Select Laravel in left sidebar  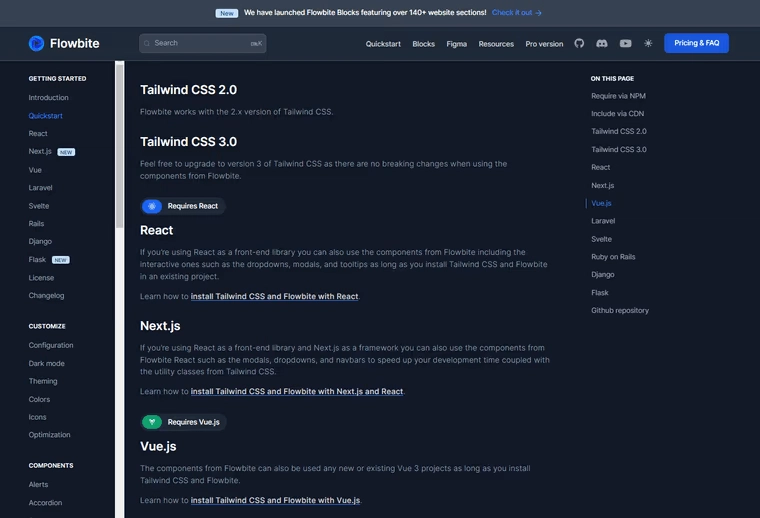pyautogui.click(x=40, y=188)
